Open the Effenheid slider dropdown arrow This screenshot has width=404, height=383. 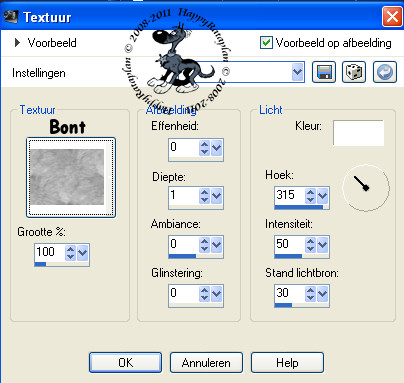[x=217, y=148]
